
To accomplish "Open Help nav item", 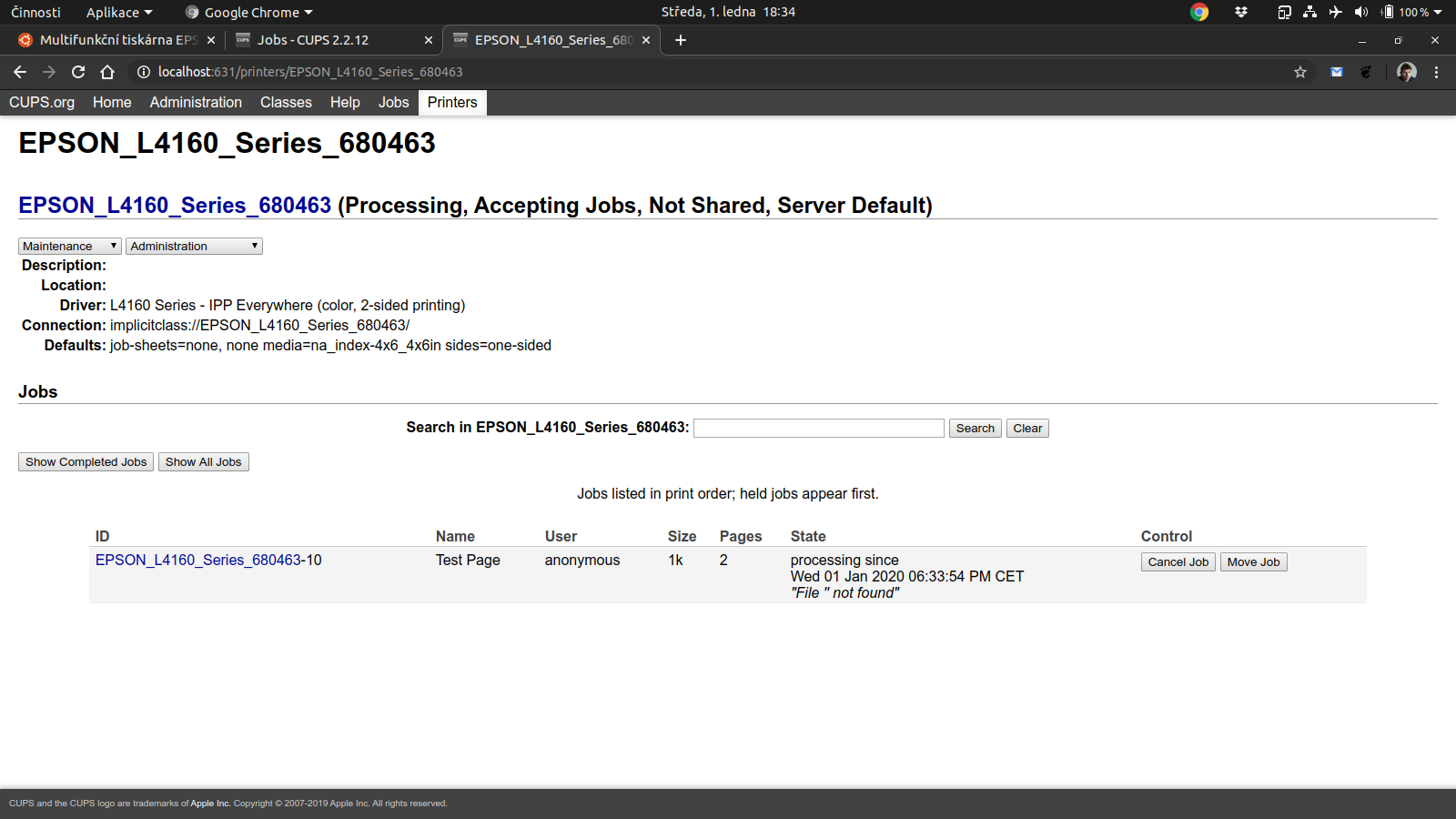I will 345,103.
